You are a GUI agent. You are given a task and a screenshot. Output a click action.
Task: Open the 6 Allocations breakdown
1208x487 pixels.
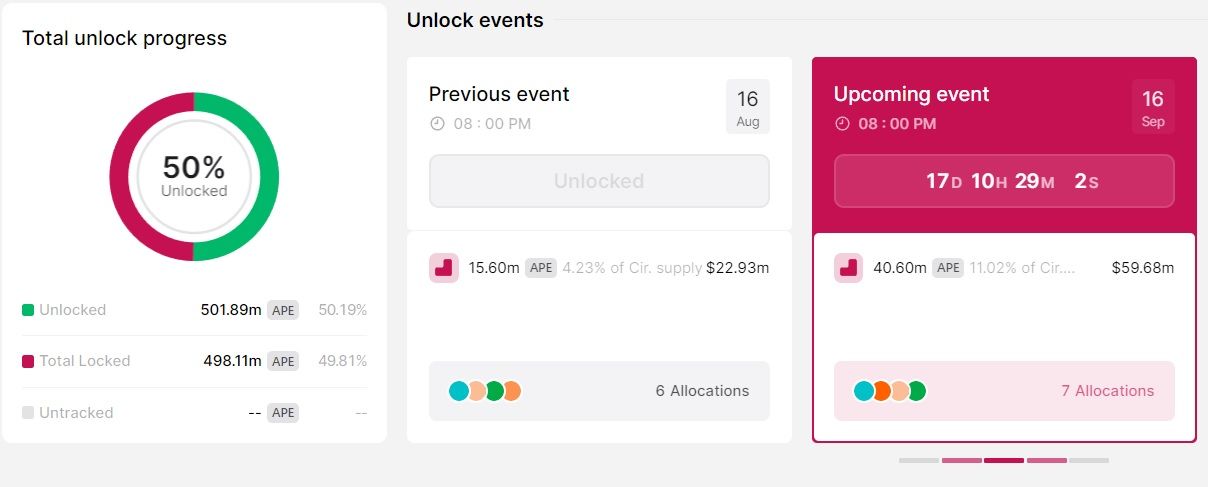pyautogui.click(x=702, y=391)
